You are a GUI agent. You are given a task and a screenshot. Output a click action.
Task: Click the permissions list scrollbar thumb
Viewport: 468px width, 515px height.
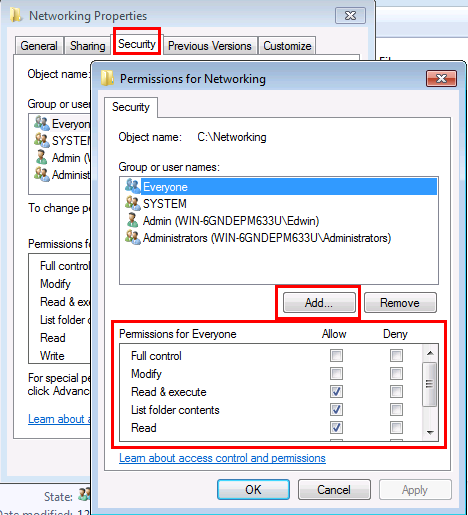430,384
